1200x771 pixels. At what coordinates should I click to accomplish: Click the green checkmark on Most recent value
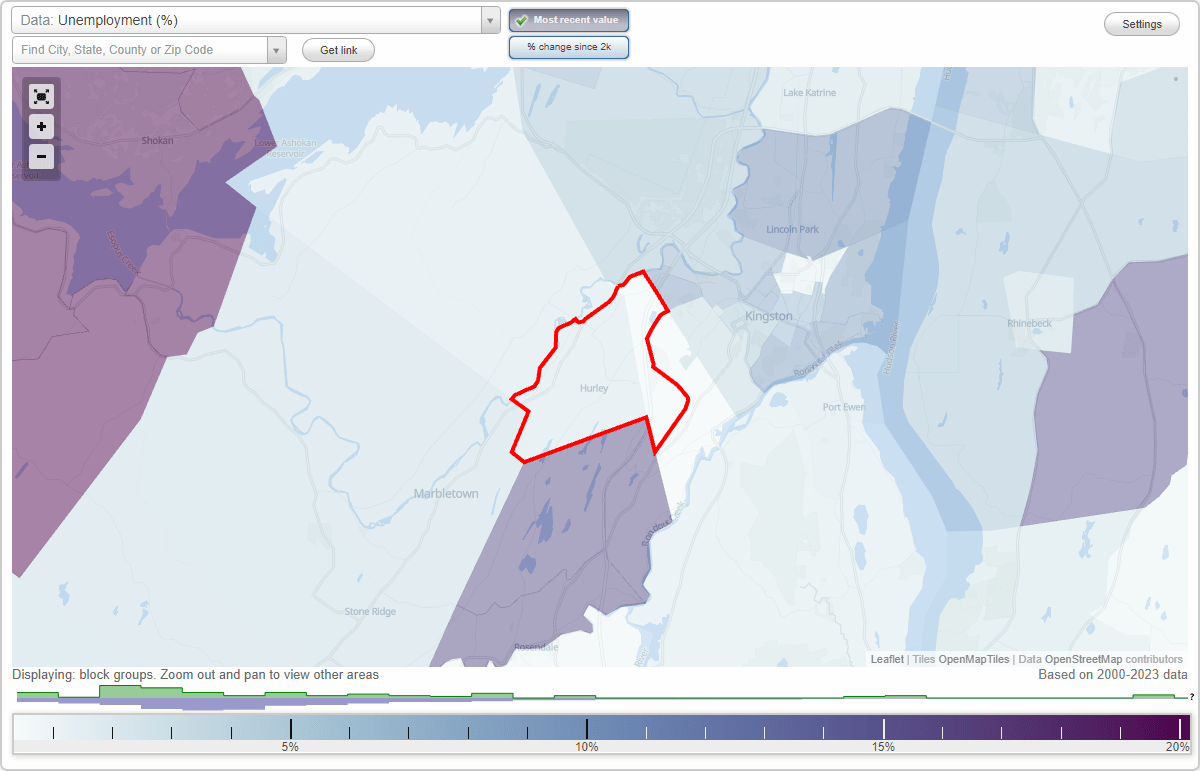tap(519, 20)
